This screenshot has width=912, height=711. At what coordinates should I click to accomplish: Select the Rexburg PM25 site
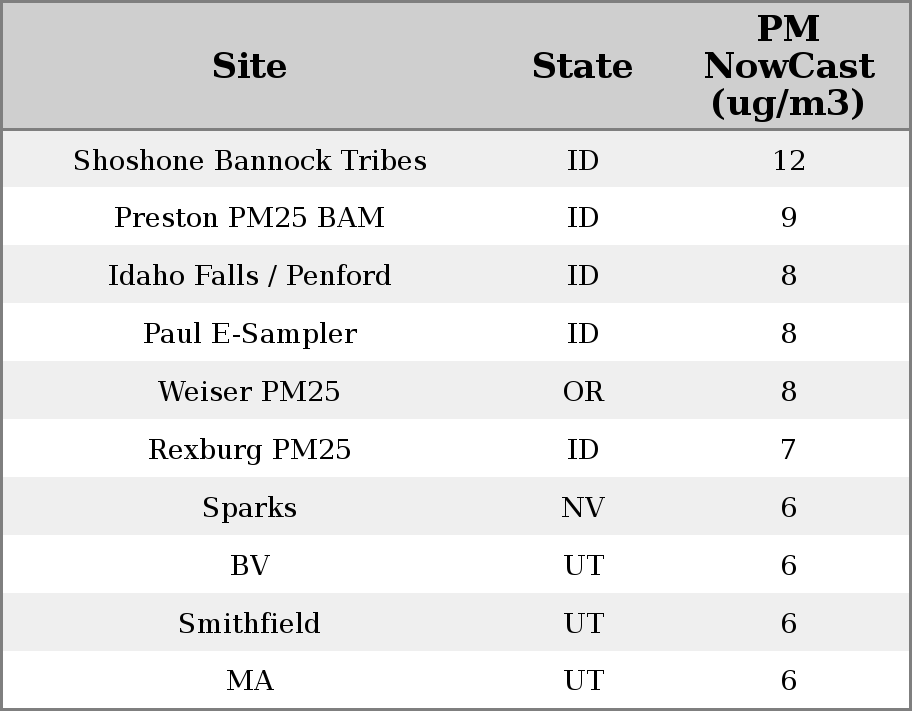(249, 450)
